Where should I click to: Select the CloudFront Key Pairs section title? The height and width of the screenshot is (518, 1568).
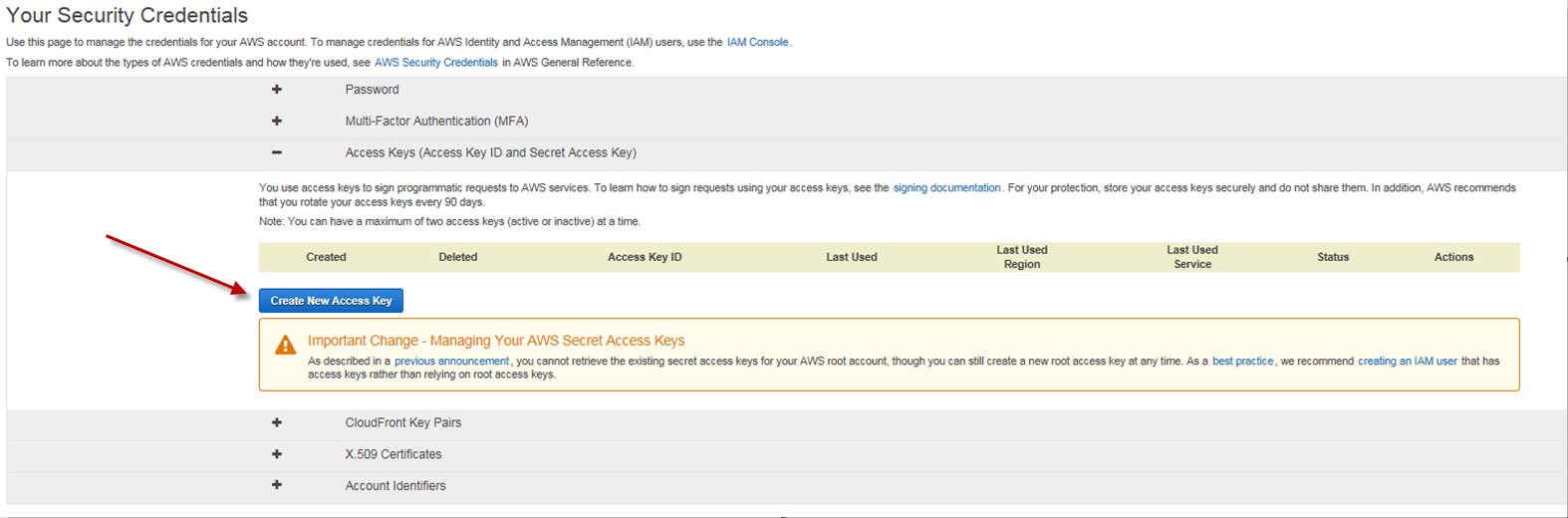(402, 422)
